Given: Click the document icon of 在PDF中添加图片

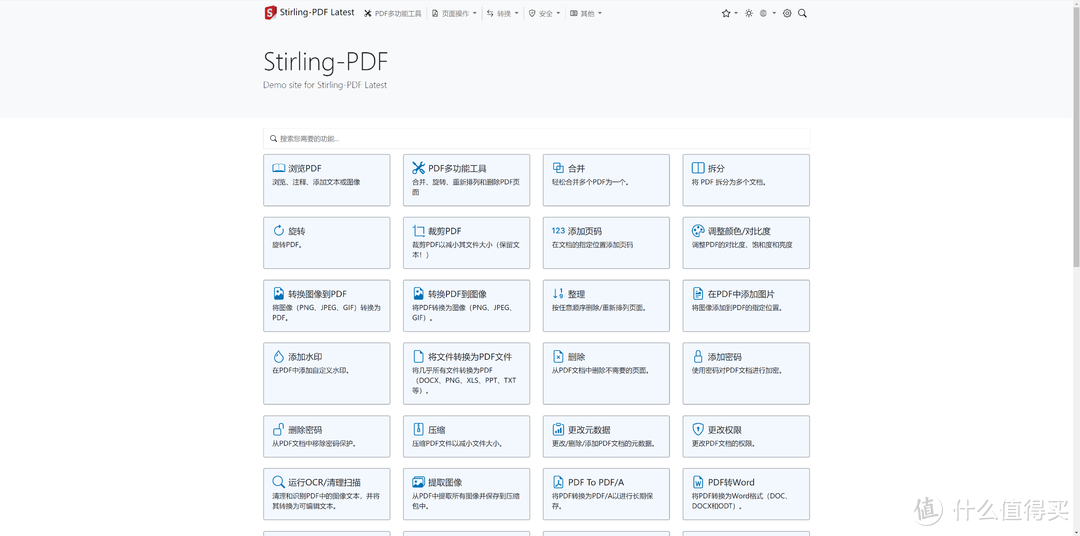Looking at the screenshot, I should [698, 293].
